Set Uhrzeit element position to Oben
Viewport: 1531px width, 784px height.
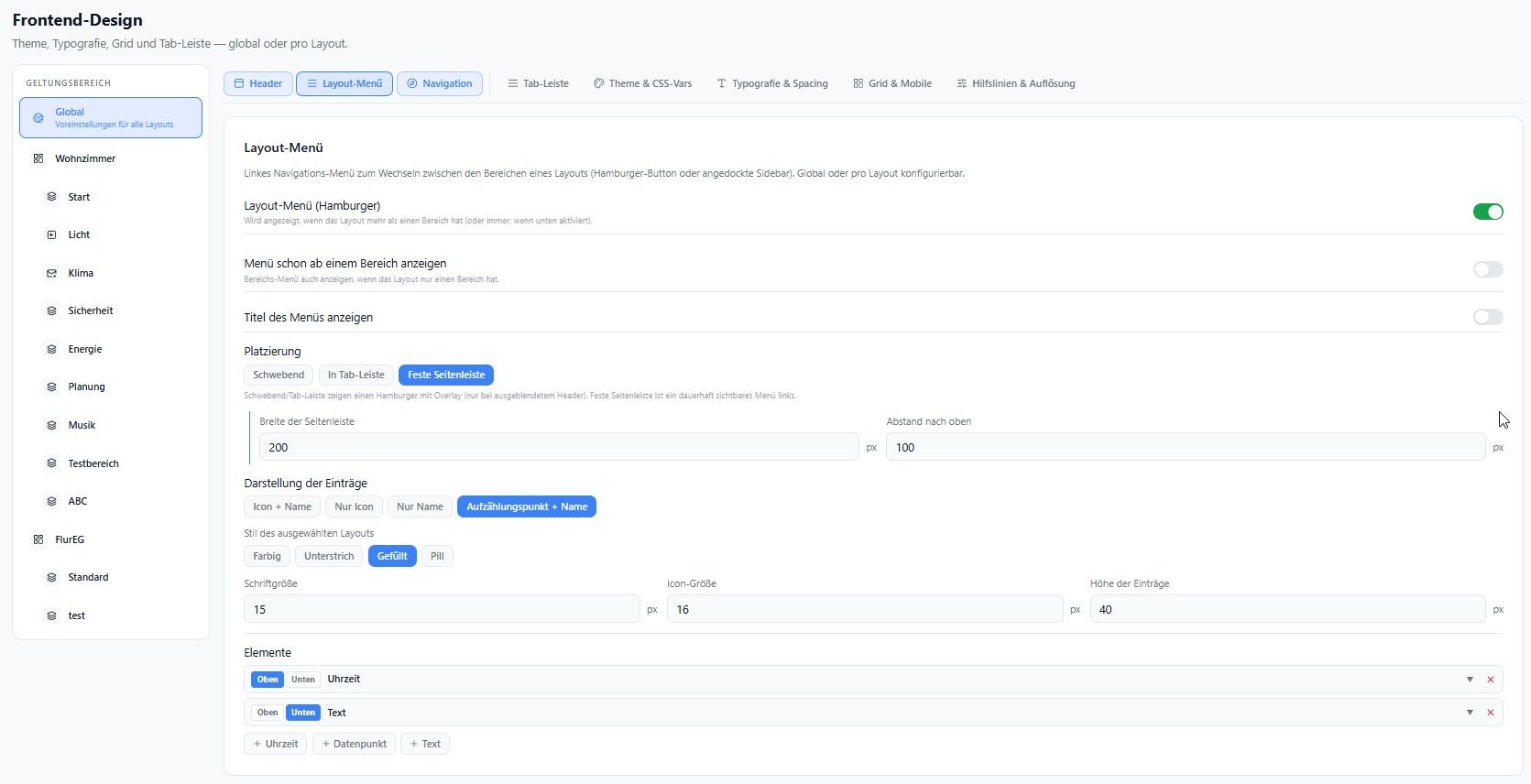click(268, 680)
